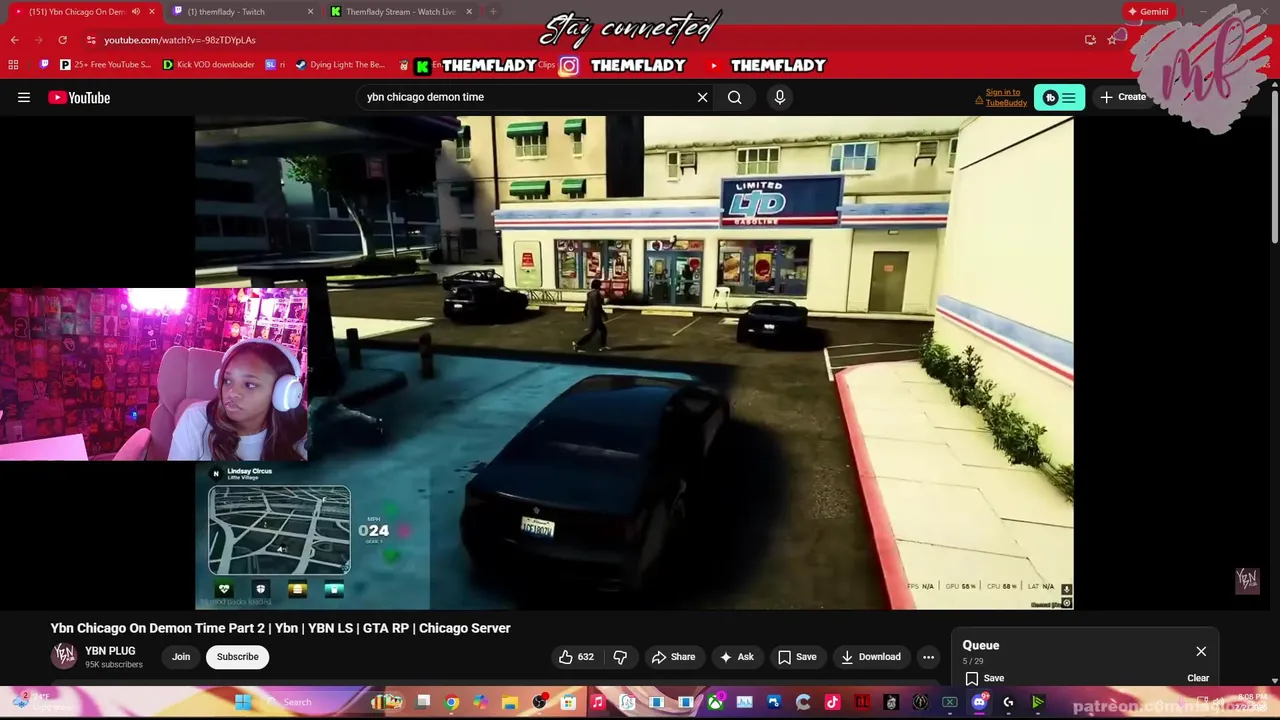Image resolution: width=1280 pixels, height=720 pixels.
Task: Mute the YouTube tab audio icon
Action: pyautogui.click(x=136, y=12)
